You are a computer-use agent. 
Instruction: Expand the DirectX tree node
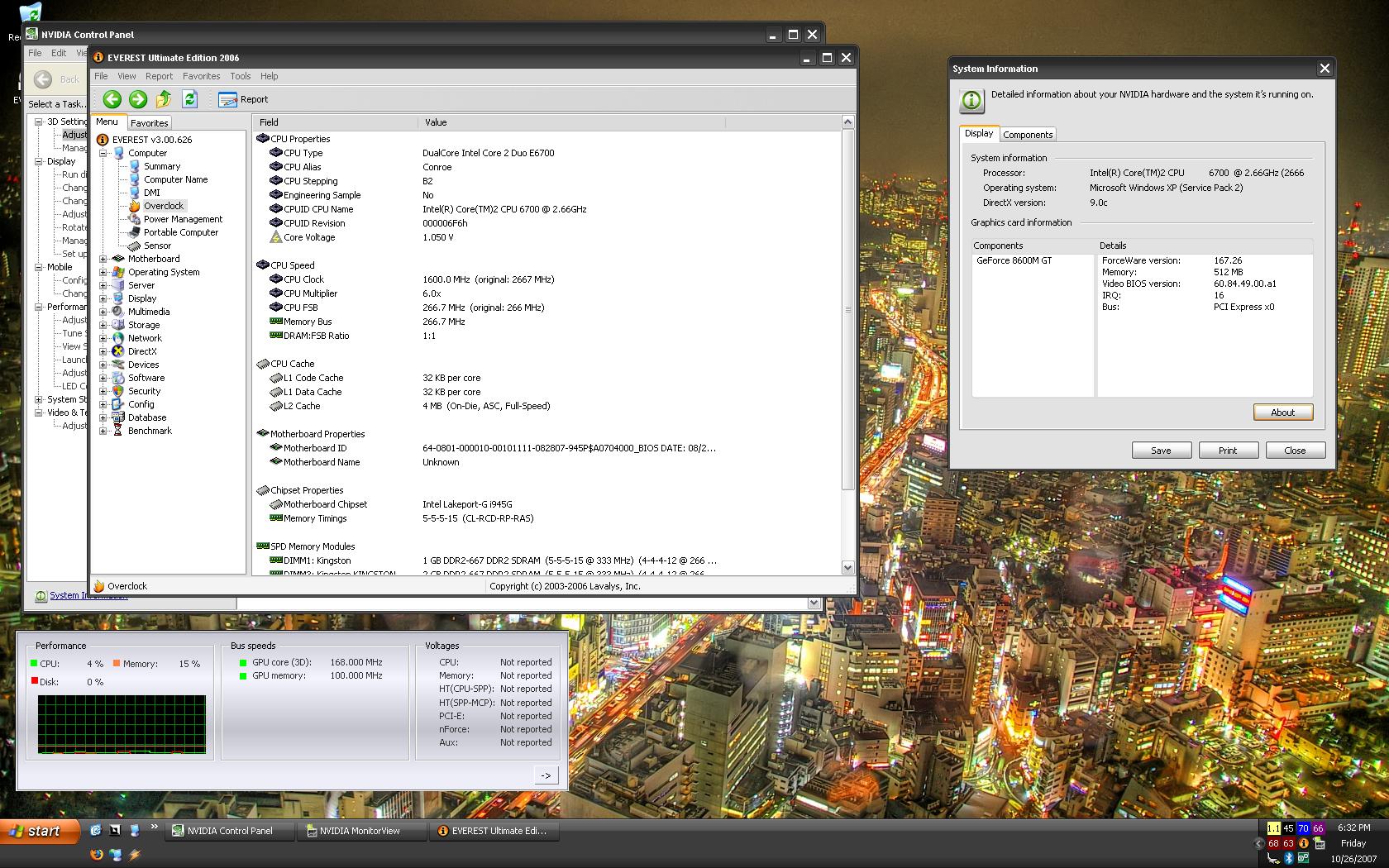(x=103, y=351)
